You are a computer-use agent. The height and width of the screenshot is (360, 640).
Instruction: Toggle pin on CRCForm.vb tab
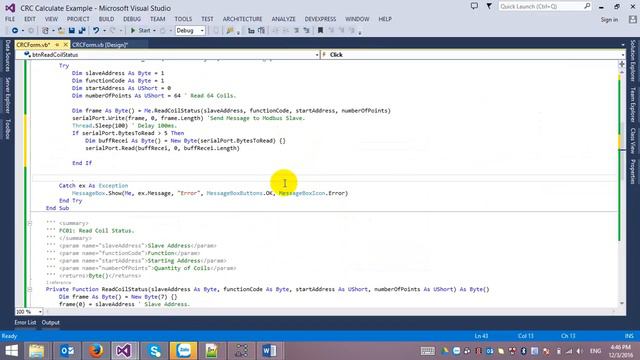point(58,44)
